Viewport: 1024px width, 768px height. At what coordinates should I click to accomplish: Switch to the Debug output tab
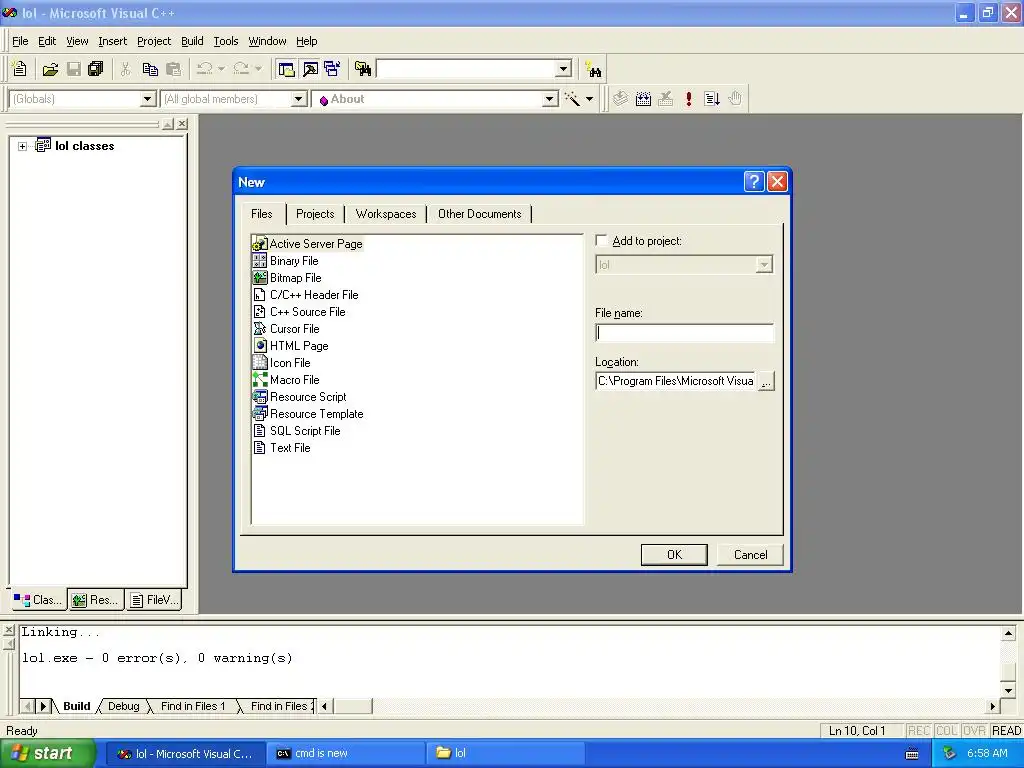click(123, 706)
